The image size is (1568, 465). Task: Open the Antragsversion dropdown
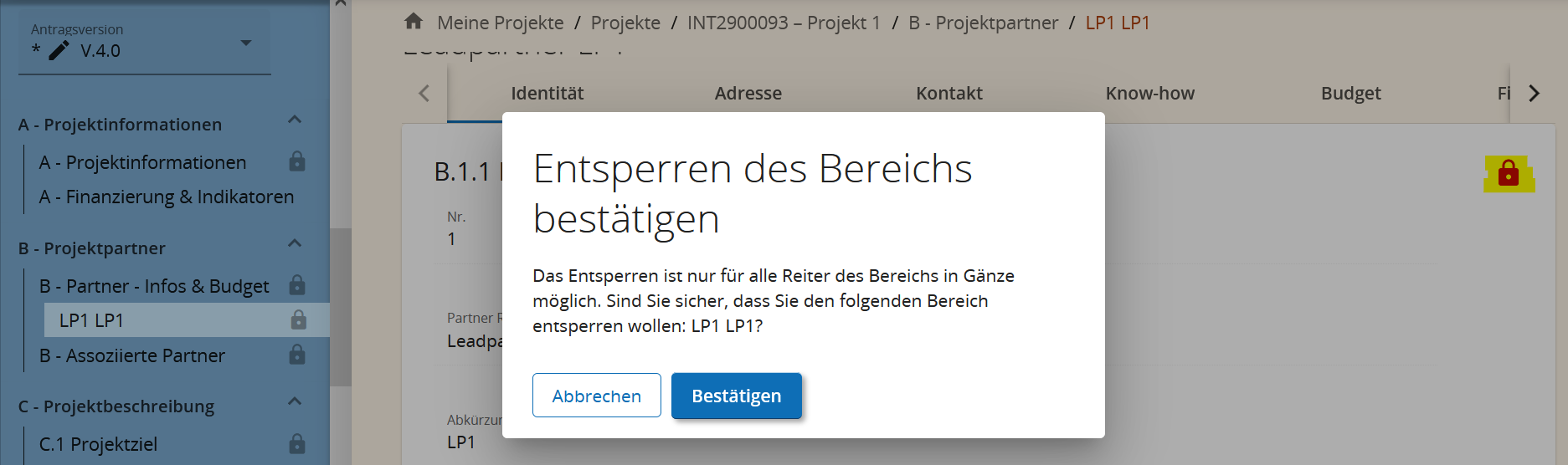[x=246, y=43]
